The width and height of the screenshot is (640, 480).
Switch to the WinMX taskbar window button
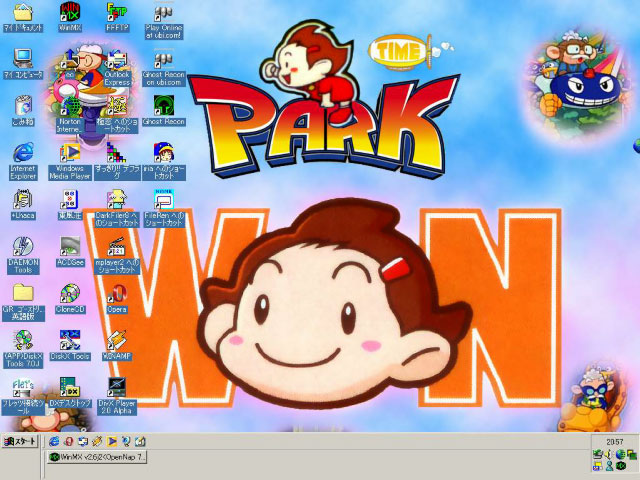(x=97, y=457)
